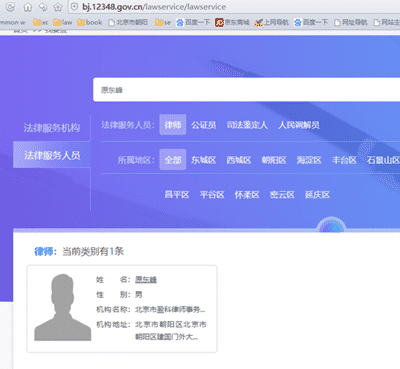The width and height of the screenshot is (400, 369).
Task: Select the 法律服务人员 tab
Action: 52,155
